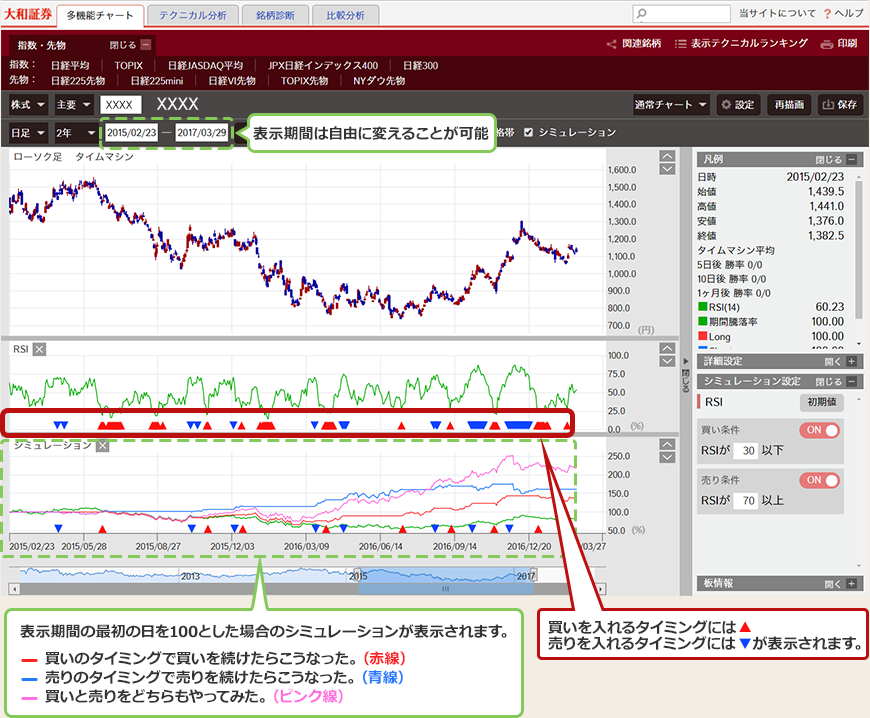Open 設定 with the gear icon
Viewport: 870px width, 718px height.
pyautogui.click(x=727, y=105)
